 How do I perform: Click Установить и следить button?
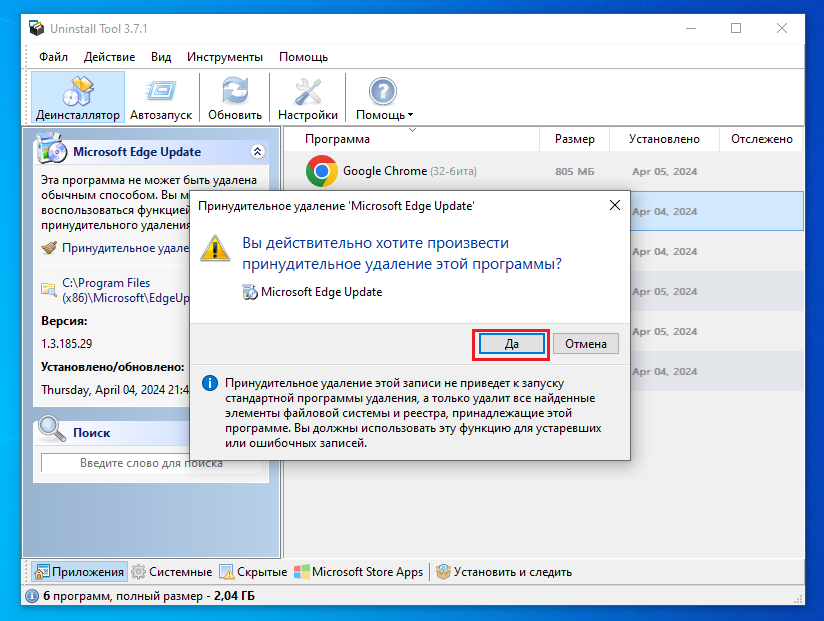504,572
